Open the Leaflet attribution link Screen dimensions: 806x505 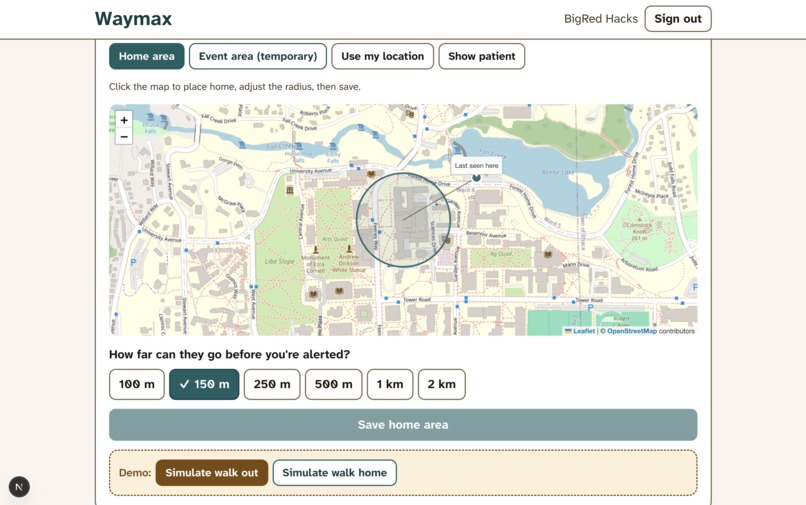(584, 331)
